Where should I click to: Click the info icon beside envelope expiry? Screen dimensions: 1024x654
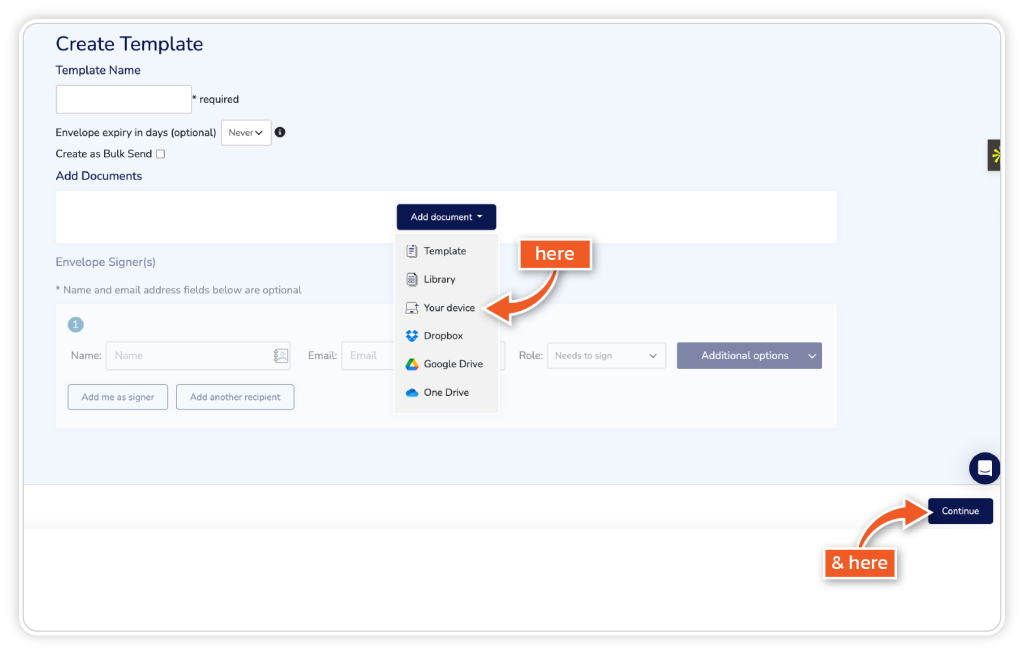280,132
